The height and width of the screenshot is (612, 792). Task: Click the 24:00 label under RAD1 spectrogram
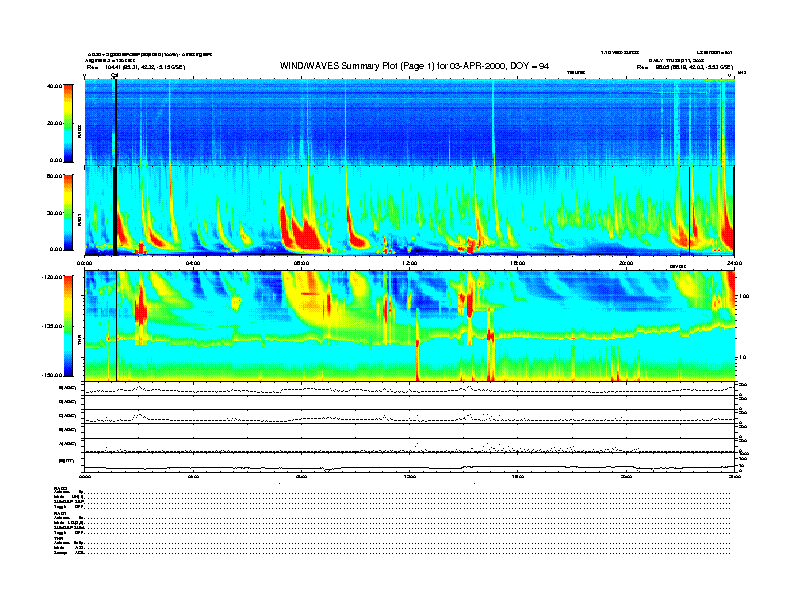734,263
